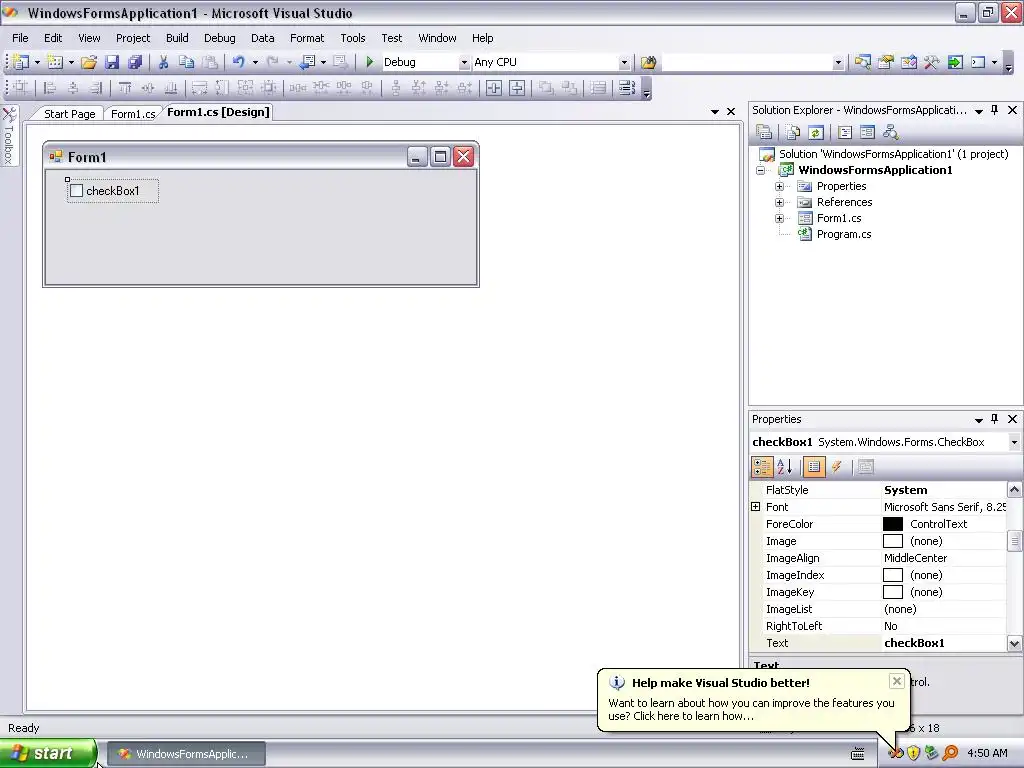Viewport: 1024px width, 768px height.
Task: Click the WindowsFormsApplic... taskbar button
Action: (186, 754)
